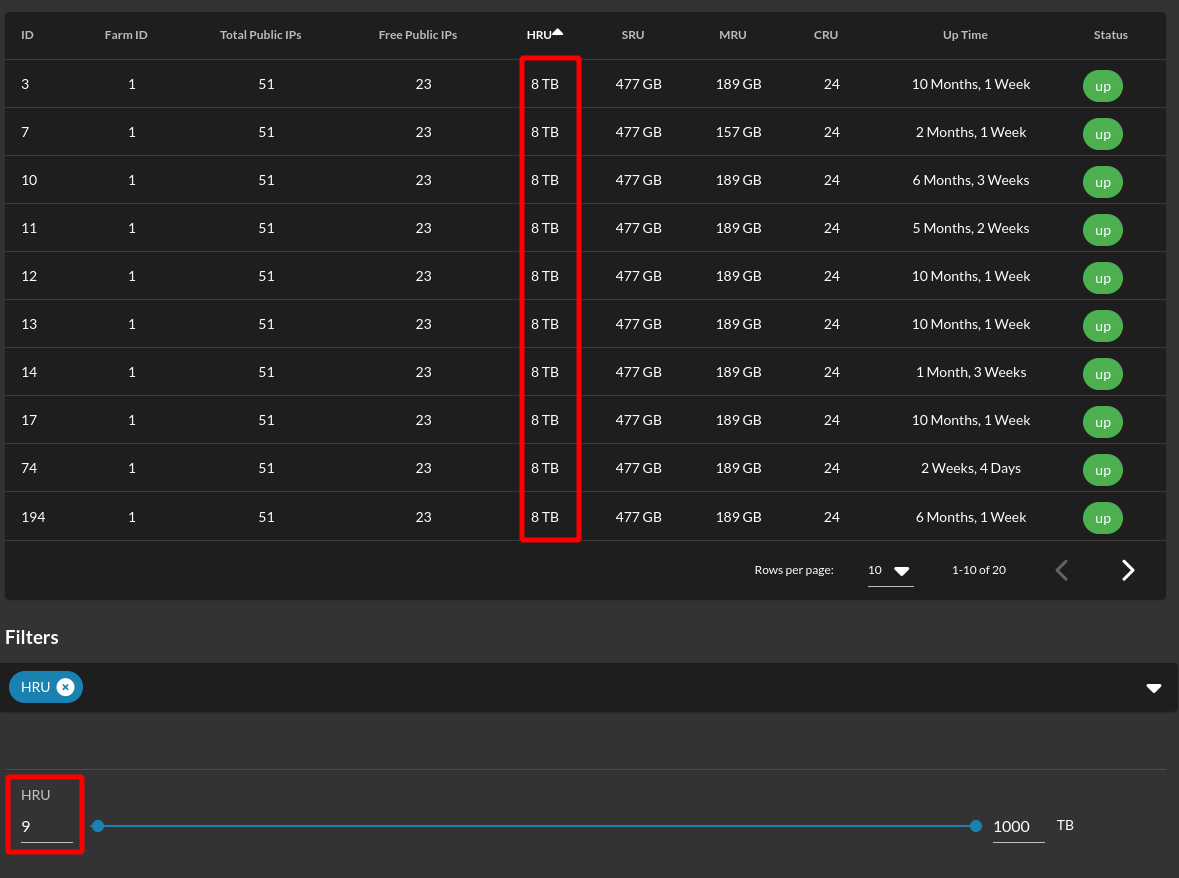This screenshot has height=878, width=1179.
Task: Expand the dropdown arrow next to 10
Action: click(902, 572)
